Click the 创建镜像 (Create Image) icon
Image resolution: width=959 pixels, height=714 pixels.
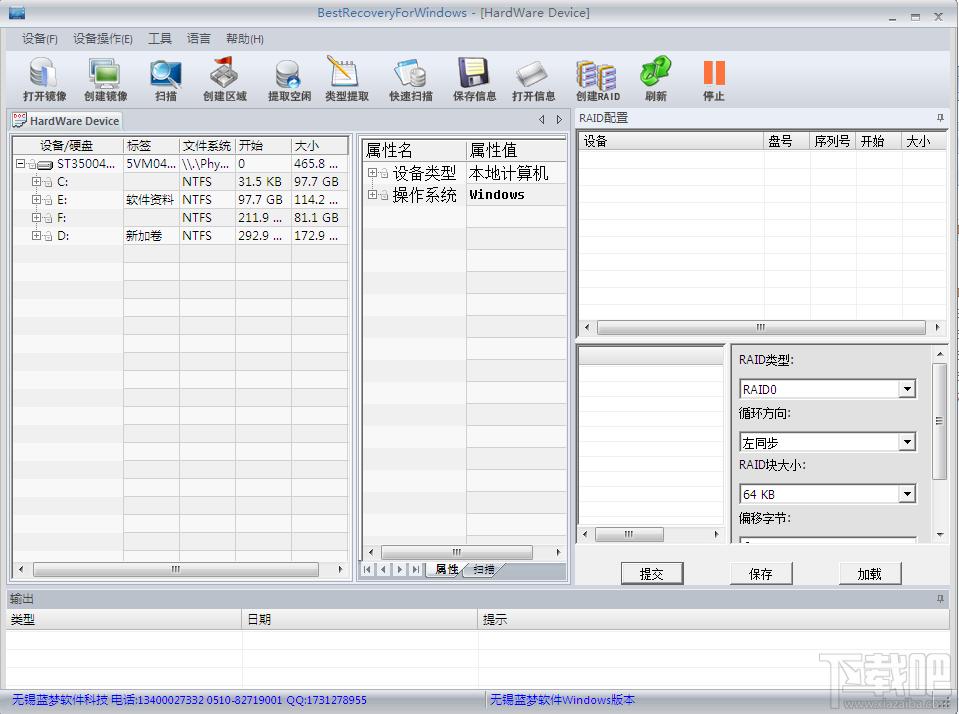105,75
